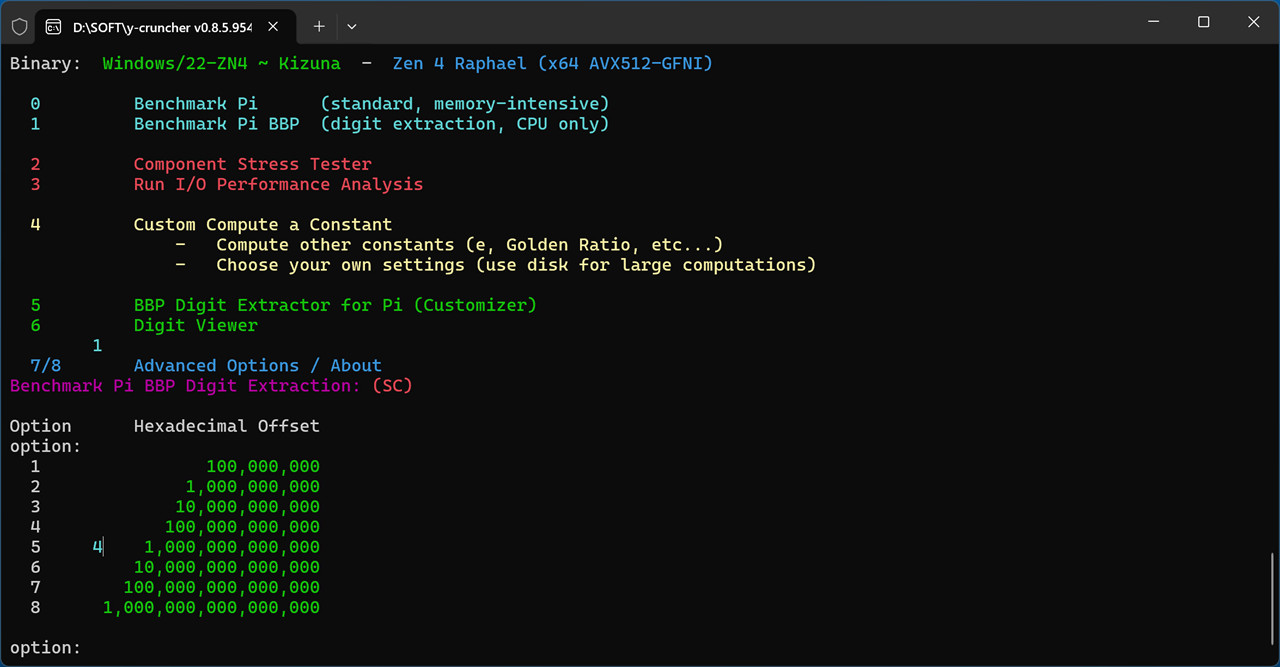Click the terminal scrollbar thumb
Screen dimensions: 1280x667
coord(1273,599)
